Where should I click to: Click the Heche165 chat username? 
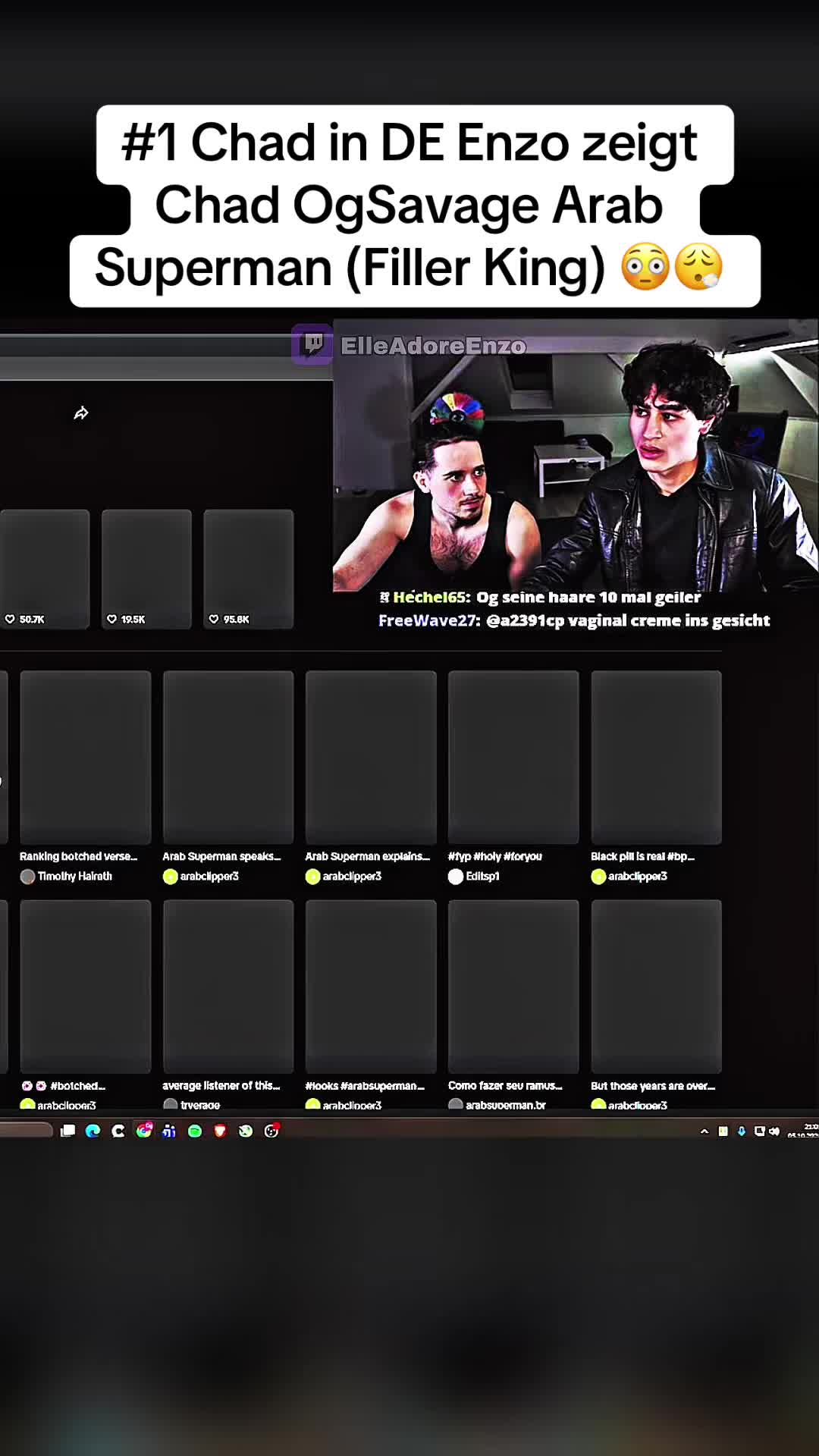pyautogui.click(x=430, y=598)
